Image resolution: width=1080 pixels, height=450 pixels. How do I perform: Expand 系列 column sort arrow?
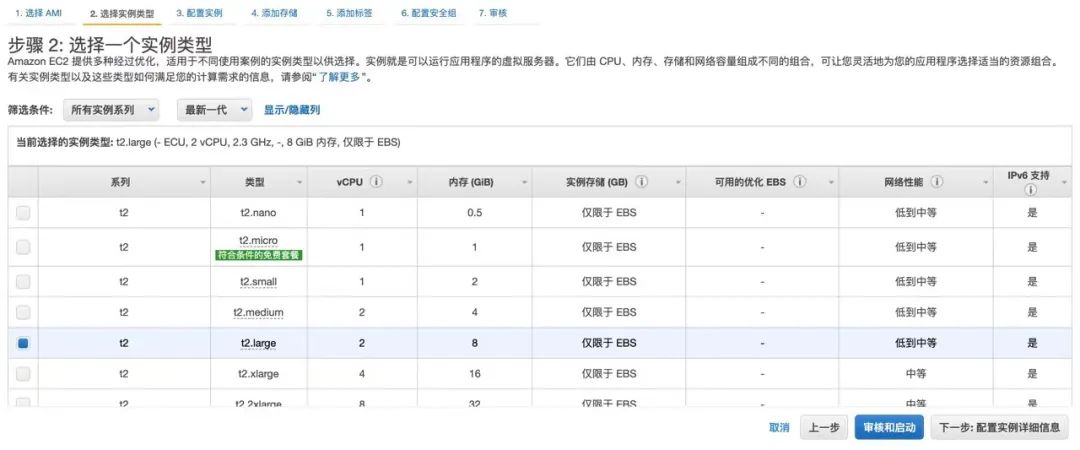coord(202,183)
